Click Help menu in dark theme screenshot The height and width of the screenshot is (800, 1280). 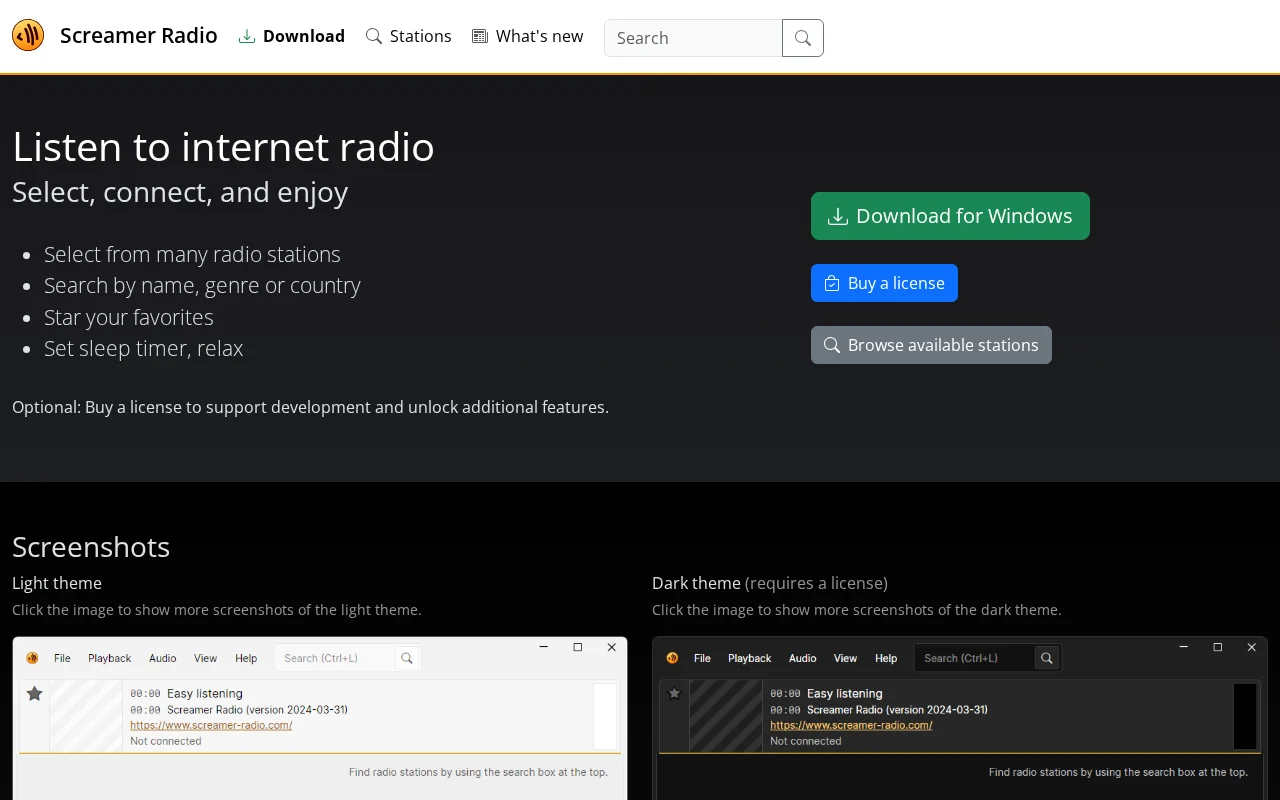tap(886, 658)
